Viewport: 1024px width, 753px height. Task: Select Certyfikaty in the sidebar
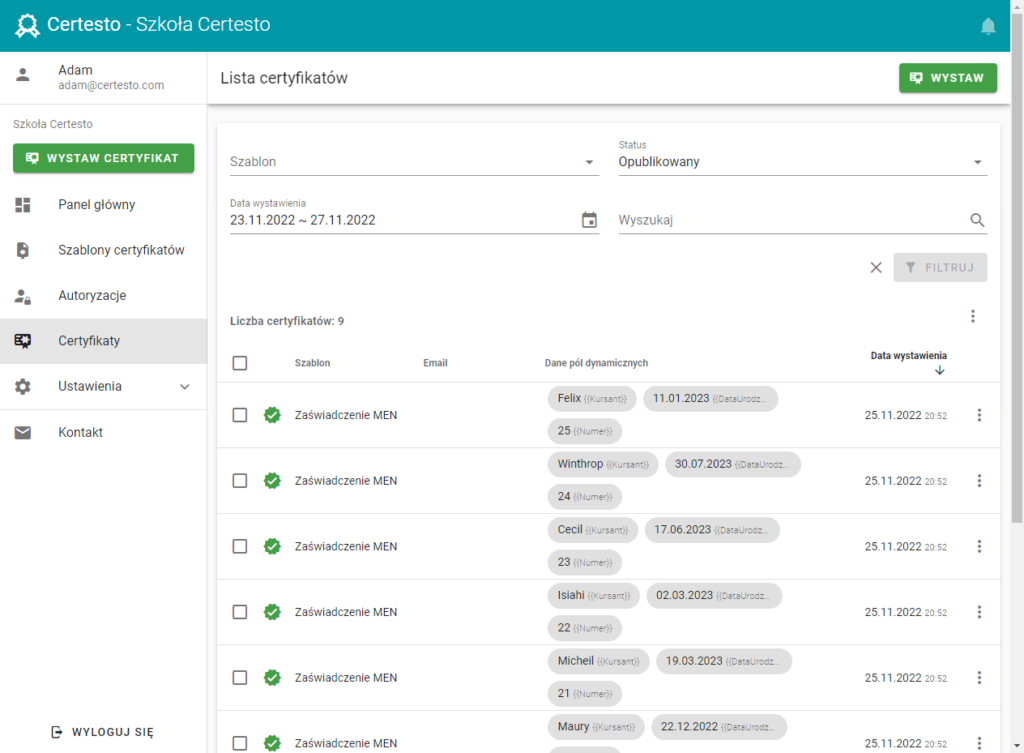[103, 341]
